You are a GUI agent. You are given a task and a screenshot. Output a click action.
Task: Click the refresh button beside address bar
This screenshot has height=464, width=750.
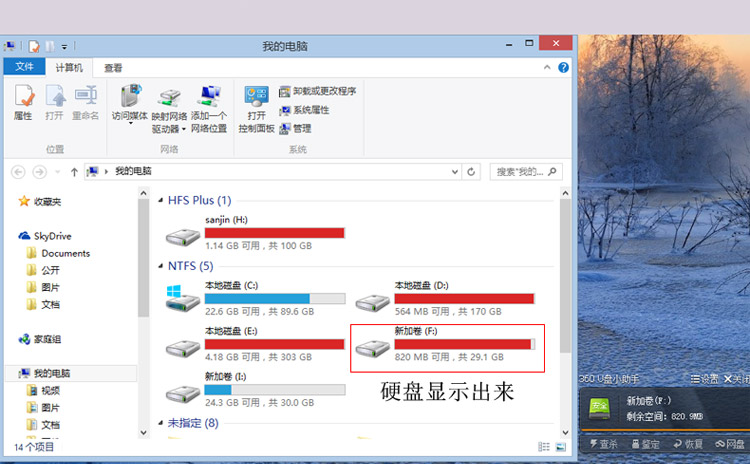tap(471, 171)
